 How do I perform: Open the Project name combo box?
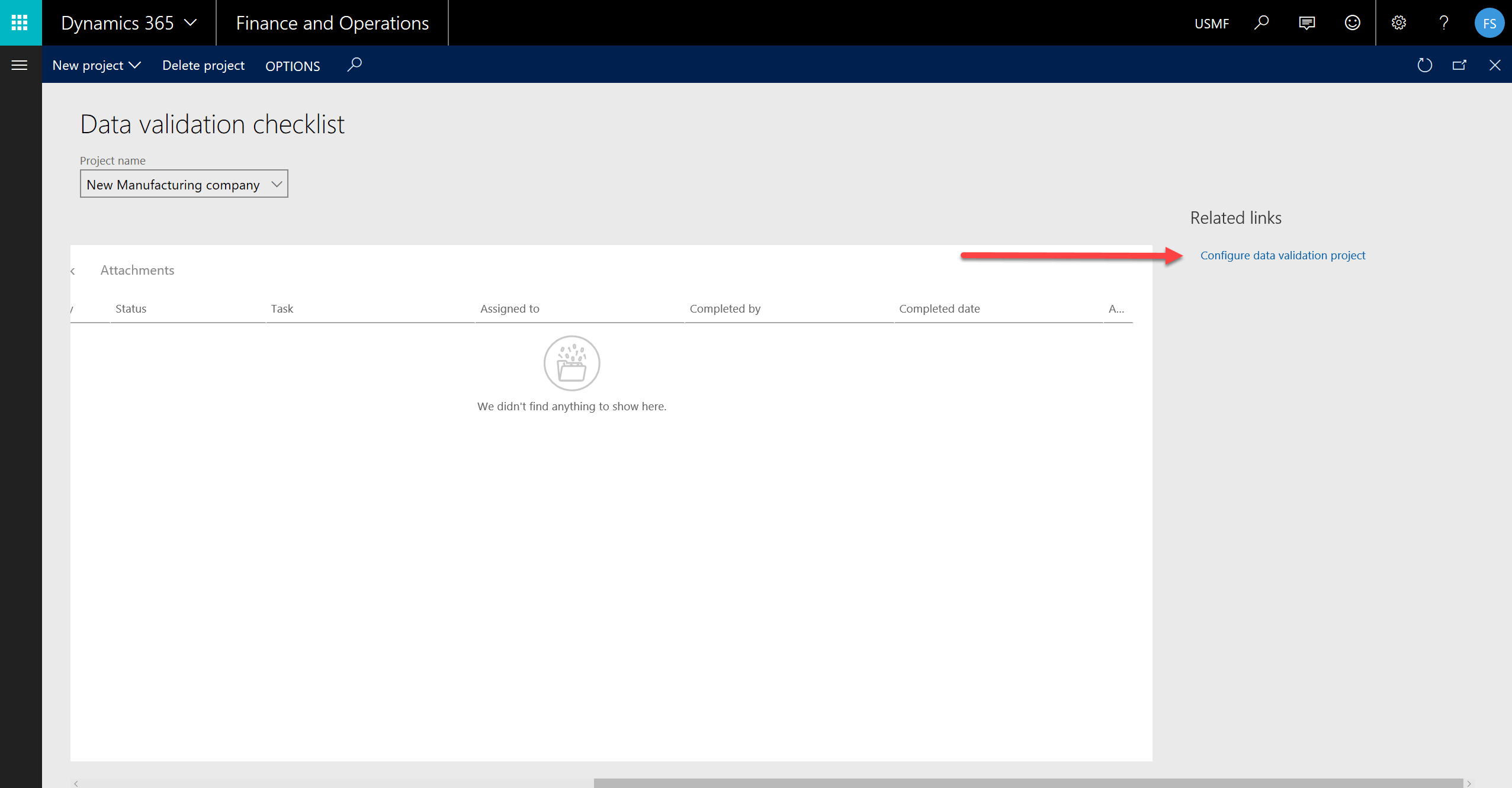[184, 184]
